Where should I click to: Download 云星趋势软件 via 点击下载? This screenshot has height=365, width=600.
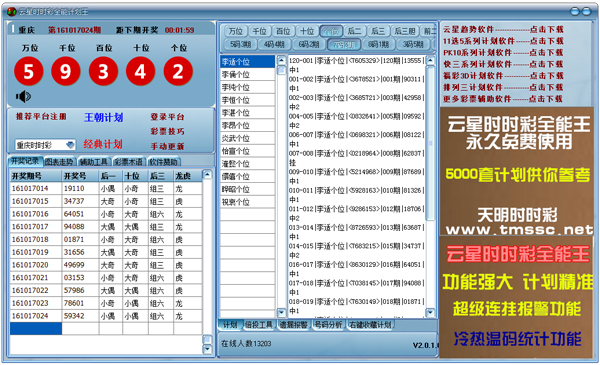coord(546,29)
